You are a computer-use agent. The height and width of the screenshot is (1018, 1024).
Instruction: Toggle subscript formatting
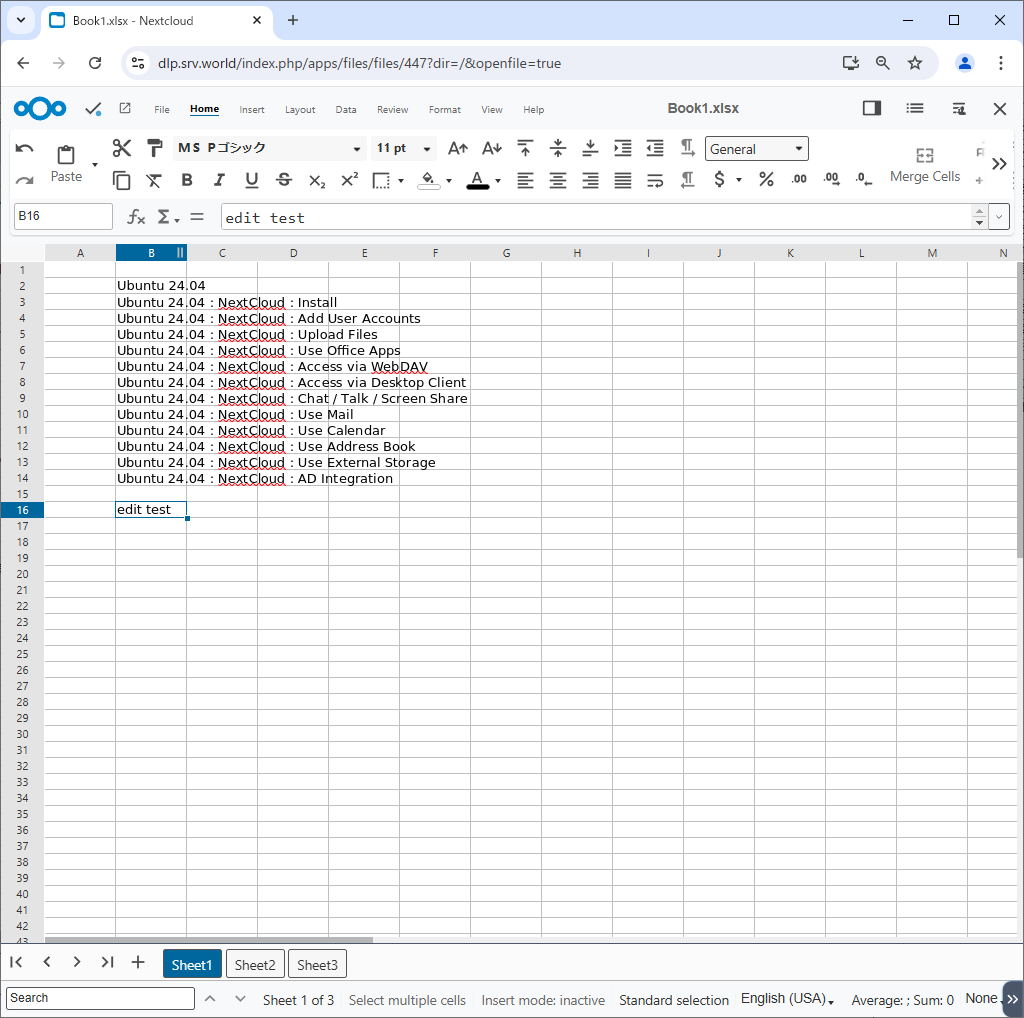(317, 181)
